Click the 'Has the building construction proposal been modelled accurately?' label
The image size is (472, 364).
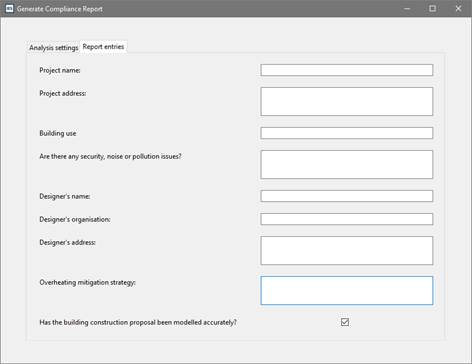(138, 322)
